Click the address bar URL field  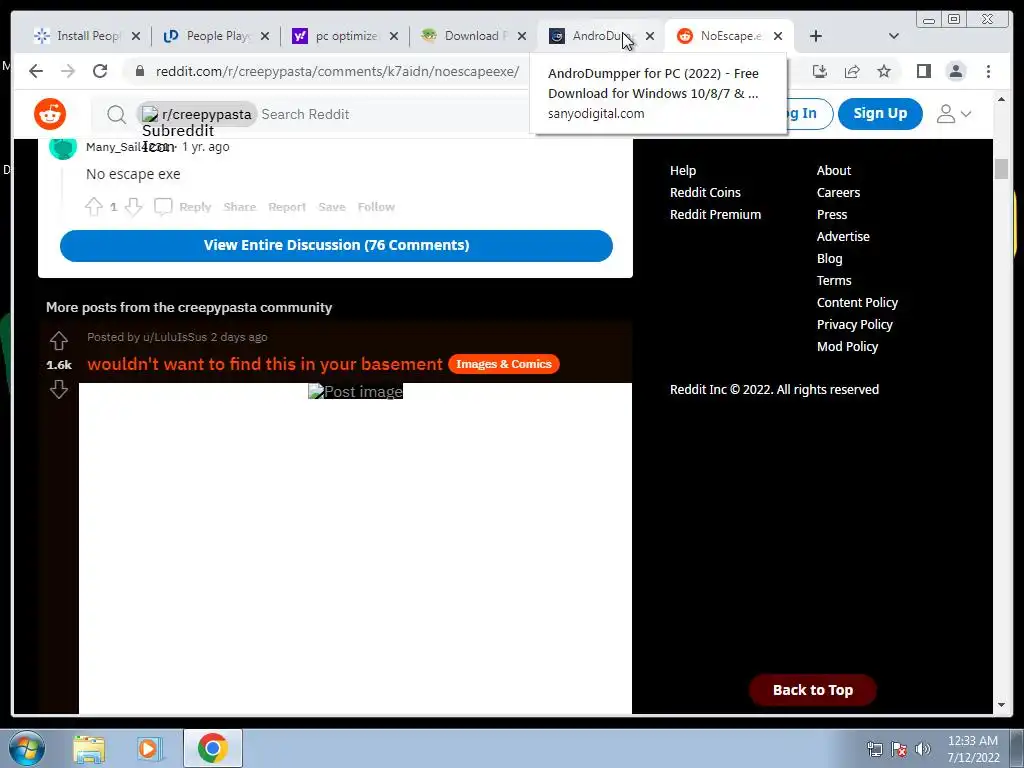point(337,71)
